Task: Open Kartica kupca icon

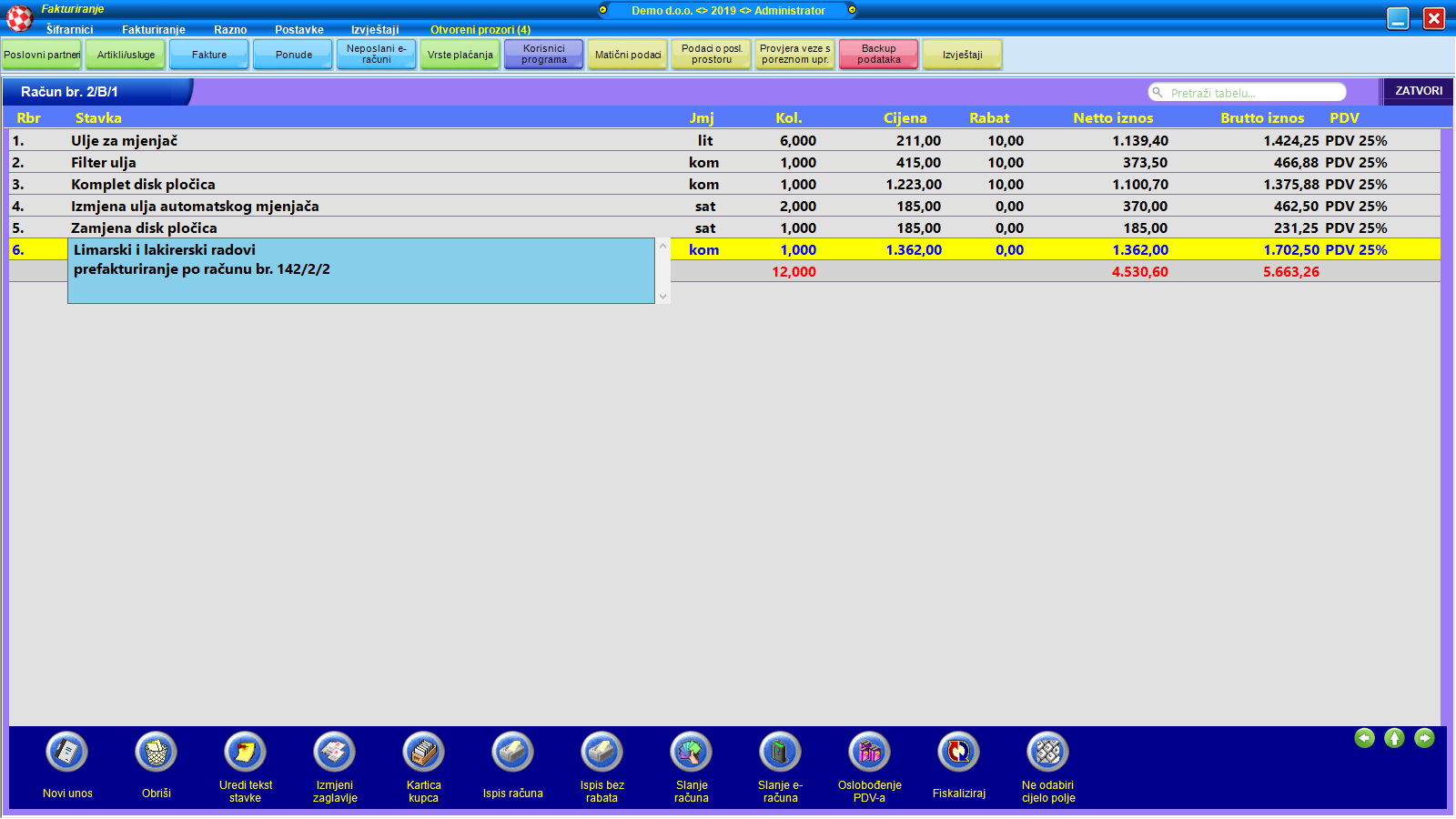Action: (x=423, y=753)
